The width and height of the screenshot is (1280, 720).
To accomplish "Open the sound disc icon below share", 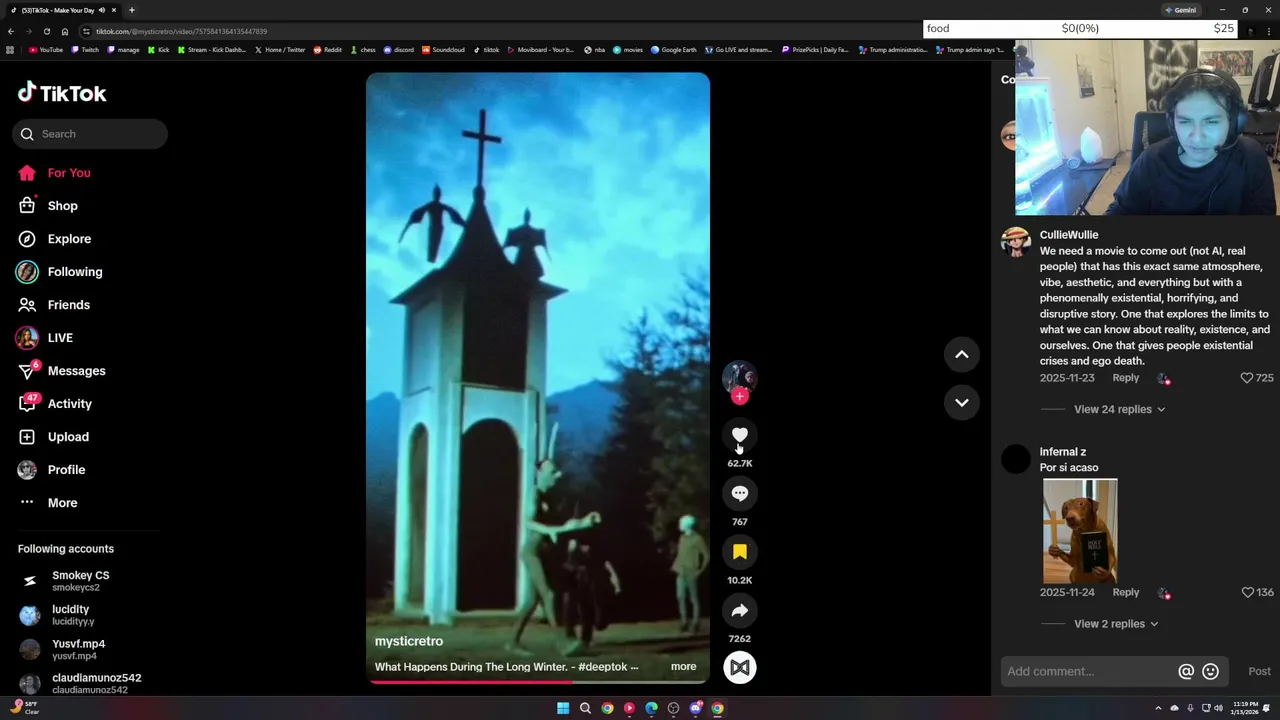I will (740, 668).
